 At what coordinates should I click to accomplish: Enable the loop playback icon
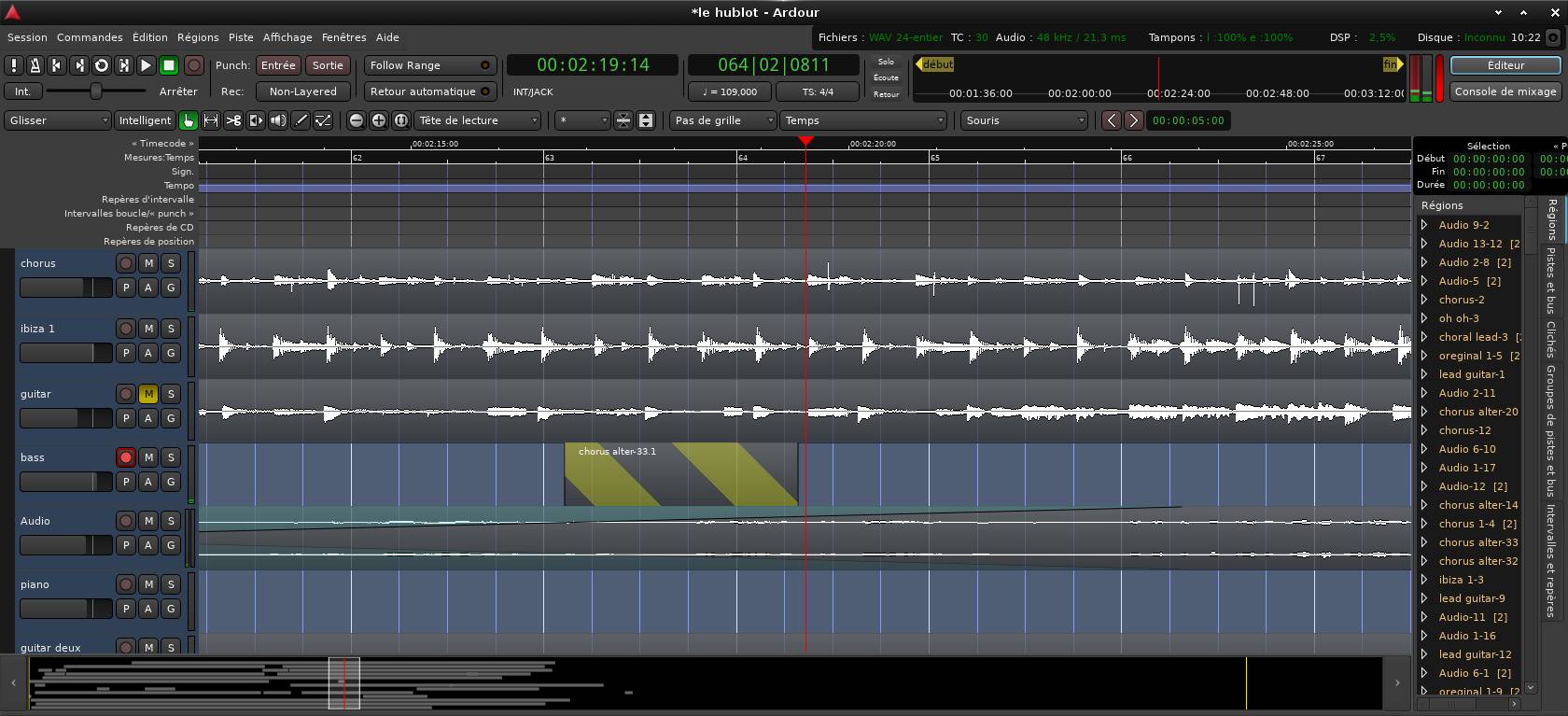[102, 65]
